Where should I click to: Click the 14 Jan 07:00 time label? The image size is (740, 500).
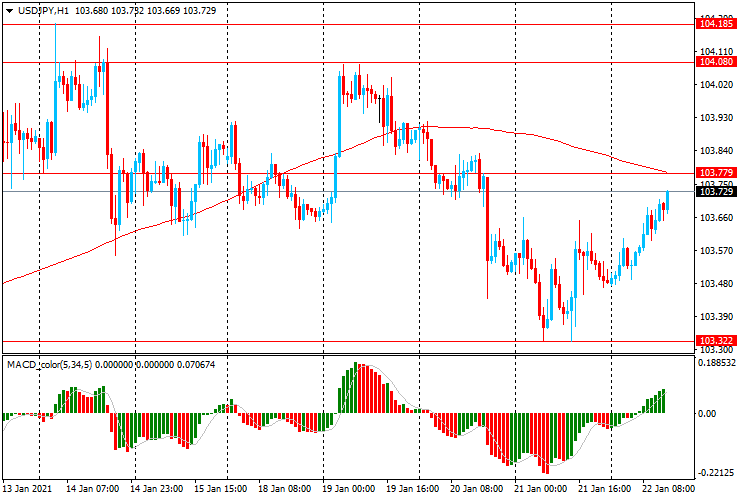coord(92,488)
